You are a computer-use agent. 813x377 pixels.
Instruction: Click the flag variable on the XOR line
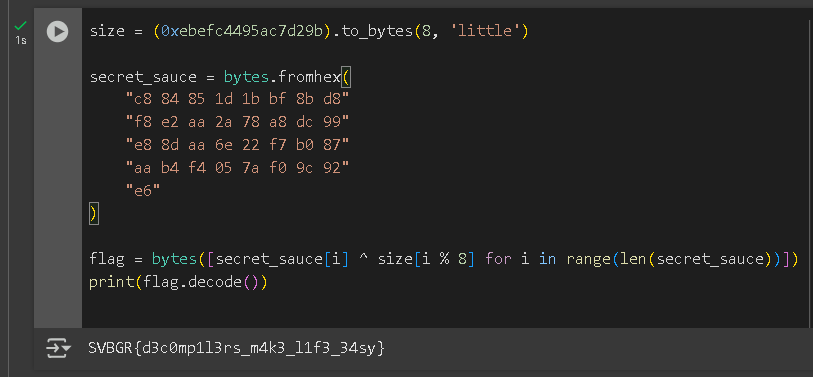coord(107,259)
